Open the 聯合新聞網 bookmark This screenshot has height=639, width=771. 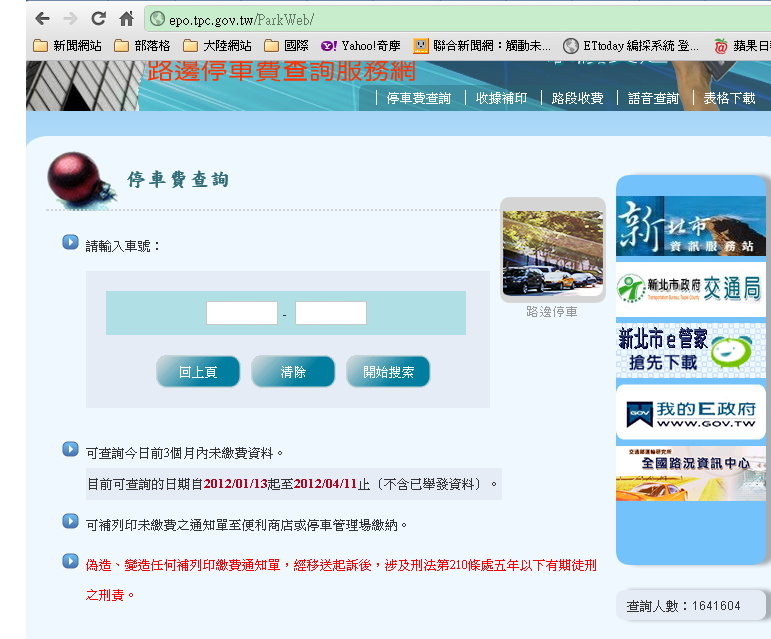click(482, 46)
